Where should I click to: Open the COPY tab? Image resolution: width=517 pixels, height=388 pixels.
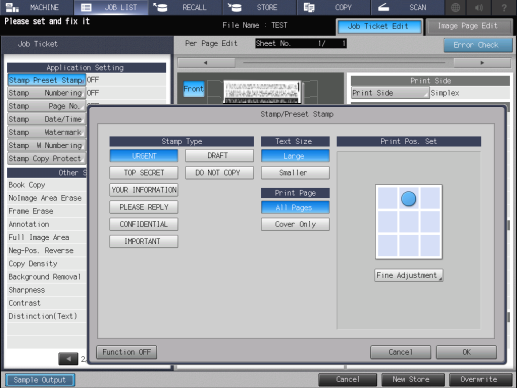334,7
